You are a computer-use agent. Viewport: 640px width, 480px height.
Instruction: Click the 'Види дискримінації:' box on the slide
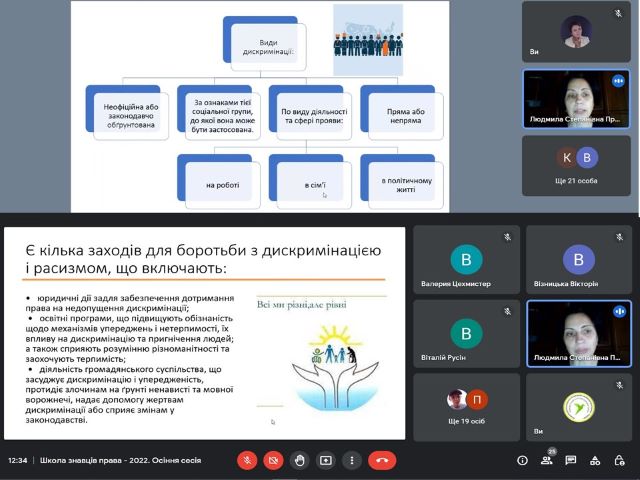[x=269, y=47]
